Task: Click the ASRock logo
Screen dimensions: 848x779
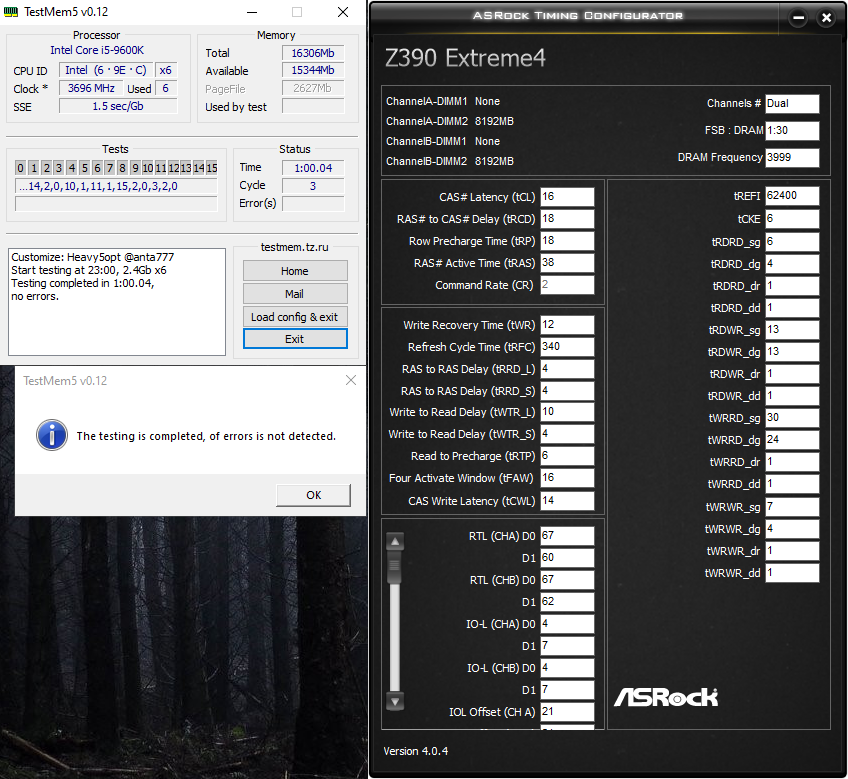Action: click(x=666, y=697)
